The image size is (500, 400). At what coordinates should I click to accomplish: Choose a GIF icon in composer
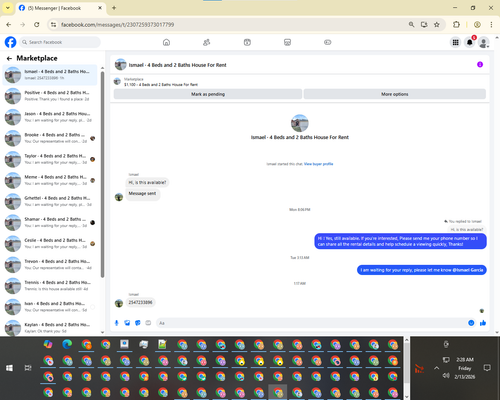point(148,323)
